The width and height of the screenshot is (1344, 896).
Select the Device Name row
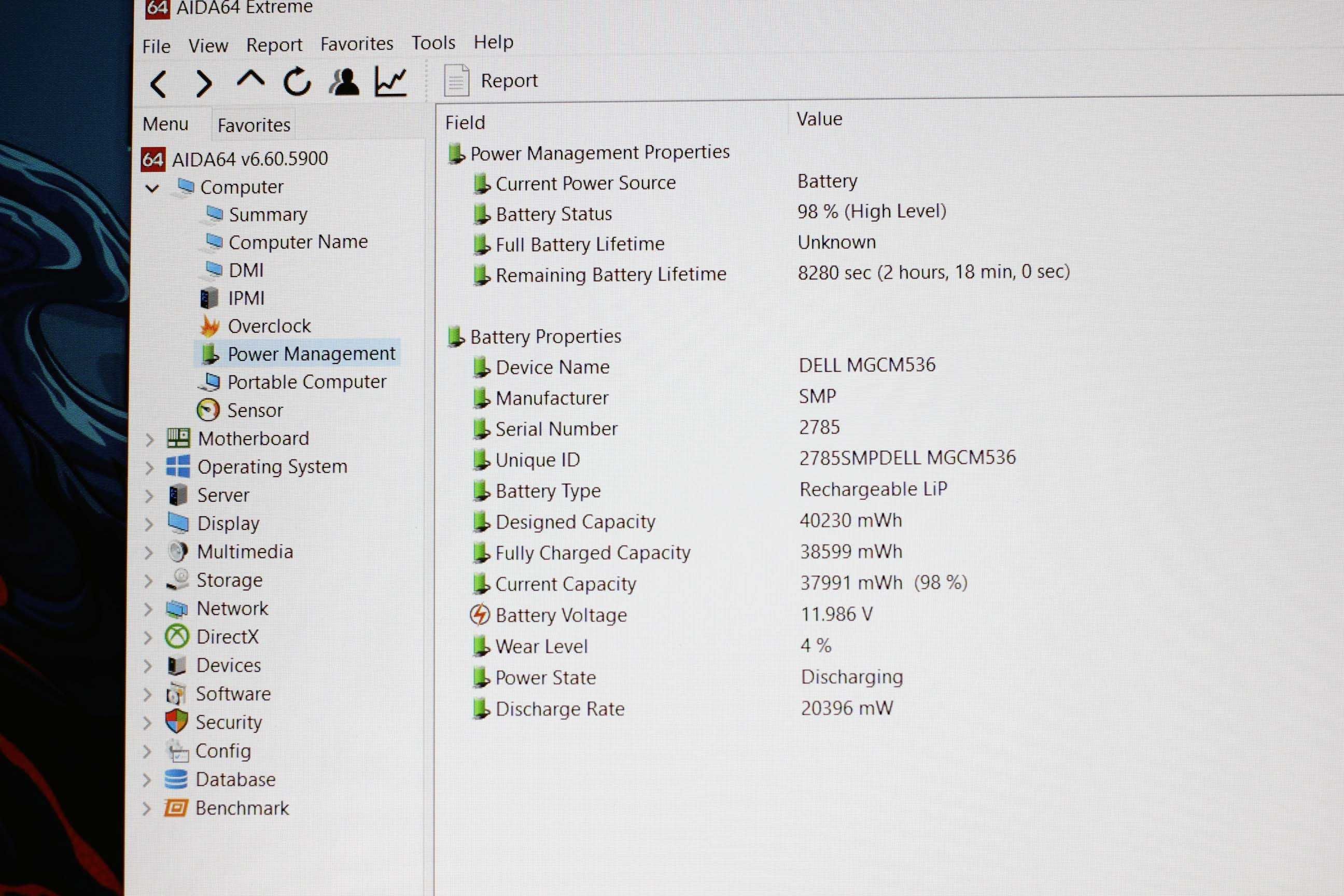pyautogui.click(x=705, y=366)
